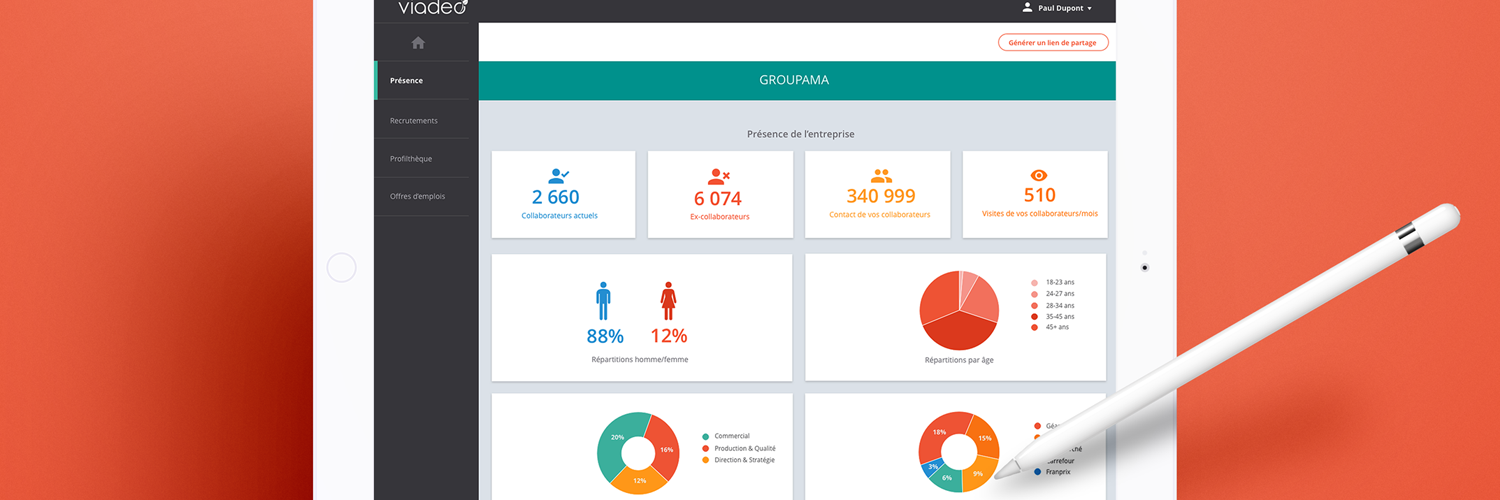Click the 6 074 ex-collaborators value

click(718, 198)
